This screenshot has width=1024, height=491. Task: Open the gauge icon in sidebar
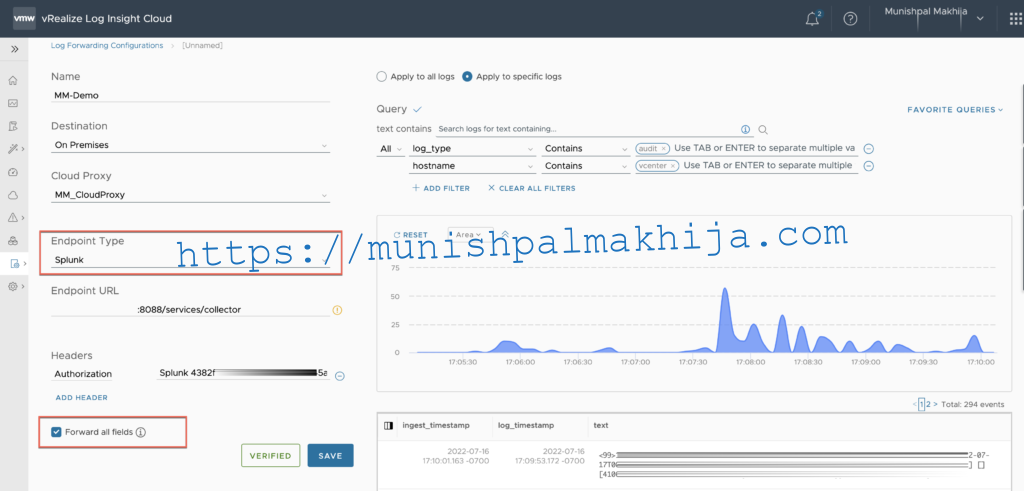click(12, 172)
